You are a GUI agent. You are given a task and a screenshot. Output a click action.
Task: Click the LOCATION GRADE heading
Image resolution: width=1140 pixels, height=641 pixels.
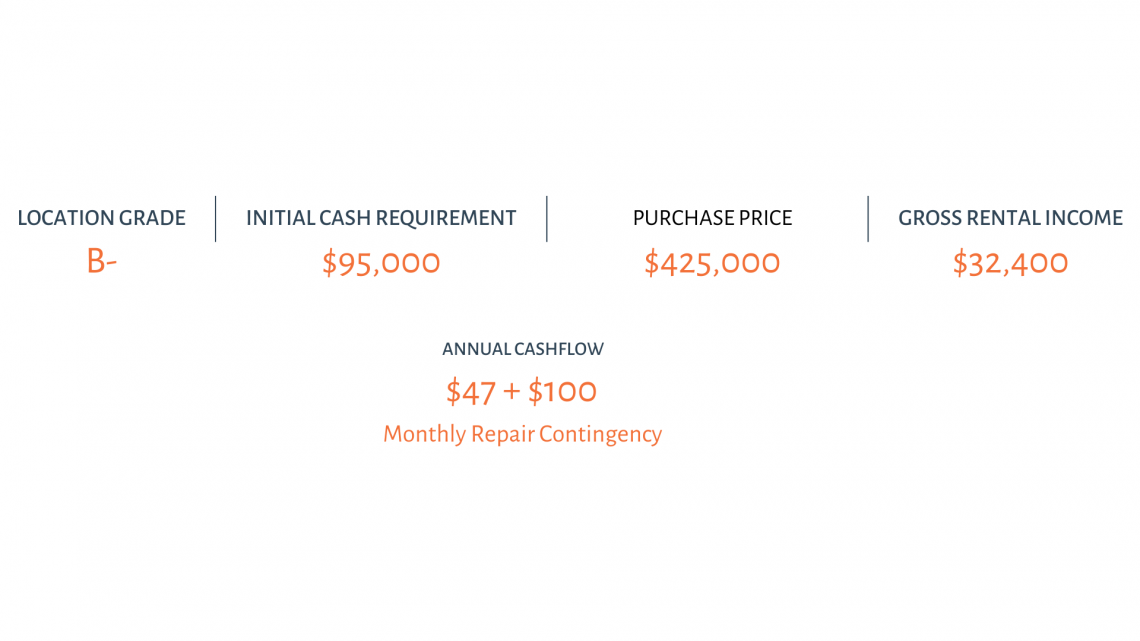102,218
